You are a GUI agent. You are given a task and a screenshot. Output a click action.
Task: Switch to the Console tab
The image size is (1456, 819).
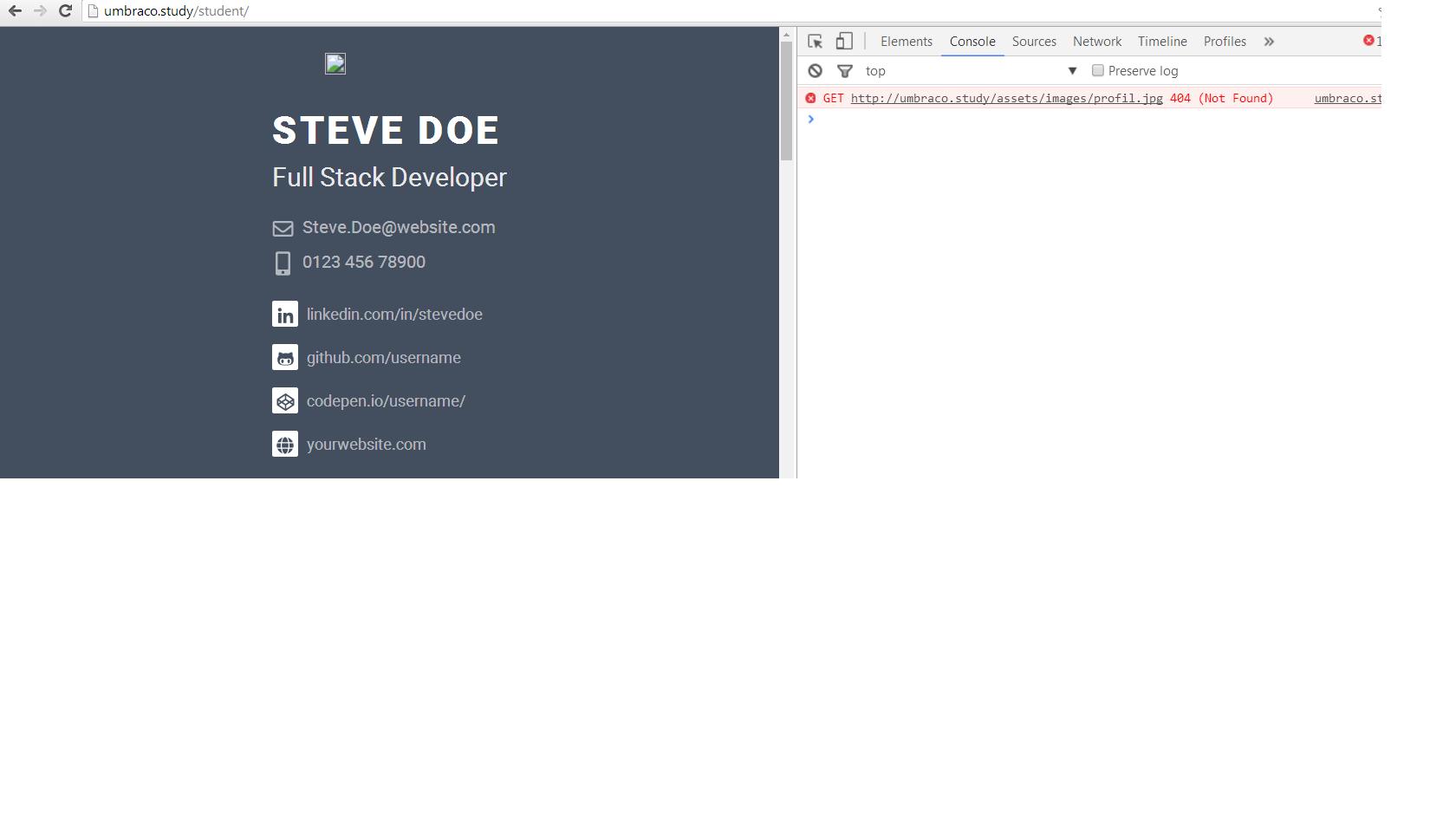coord(972,41)
